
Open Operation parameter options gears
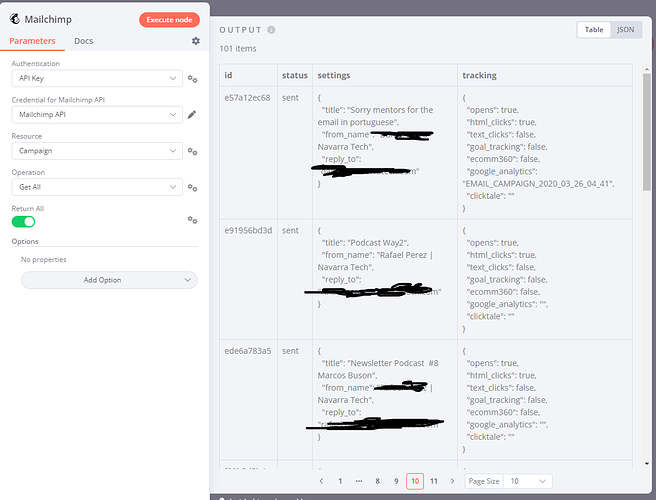pyautogui.click(x=192, y=187)
